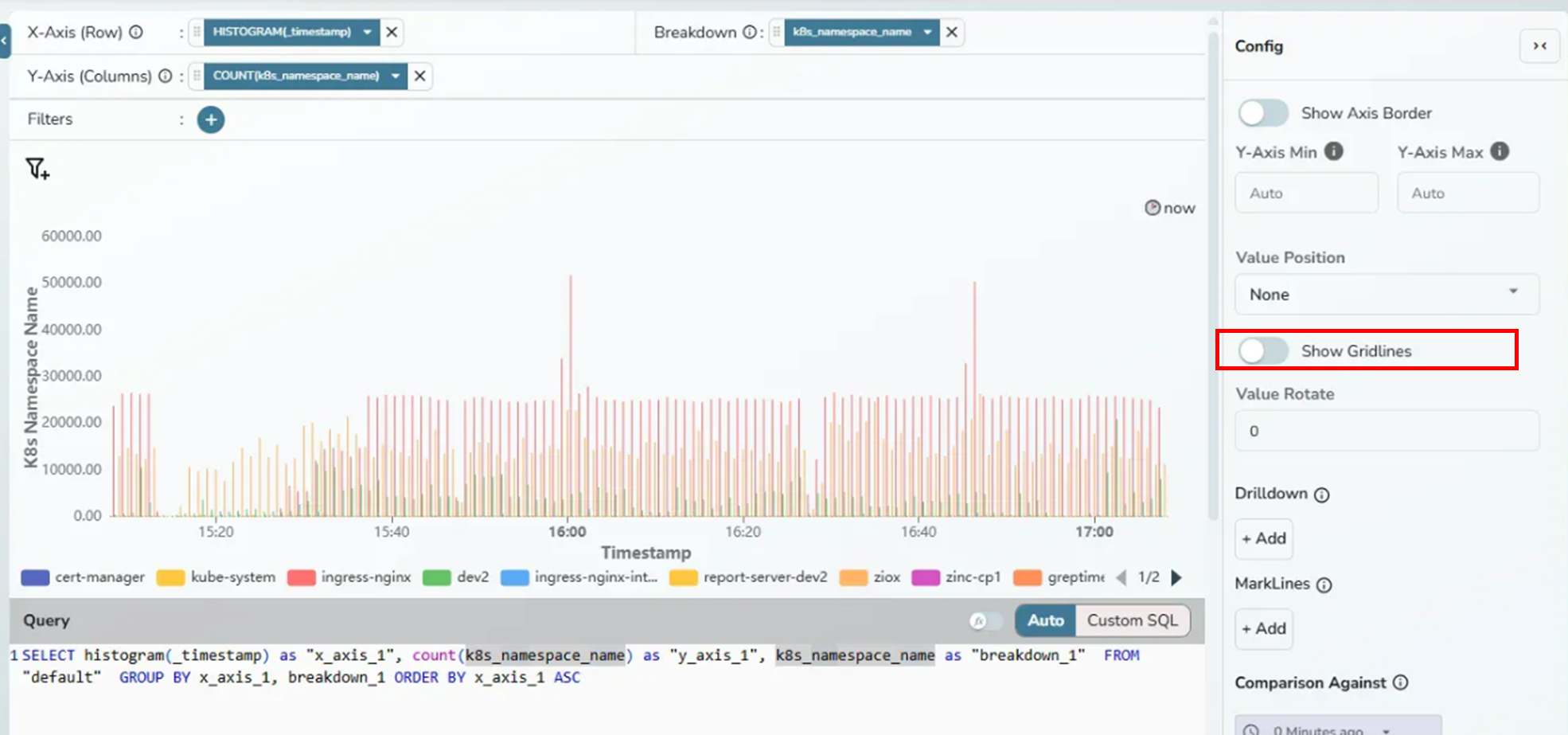Click the add filter plus button
The width and height of the screenshot is (1568, 735).
(x=211, y=120)
